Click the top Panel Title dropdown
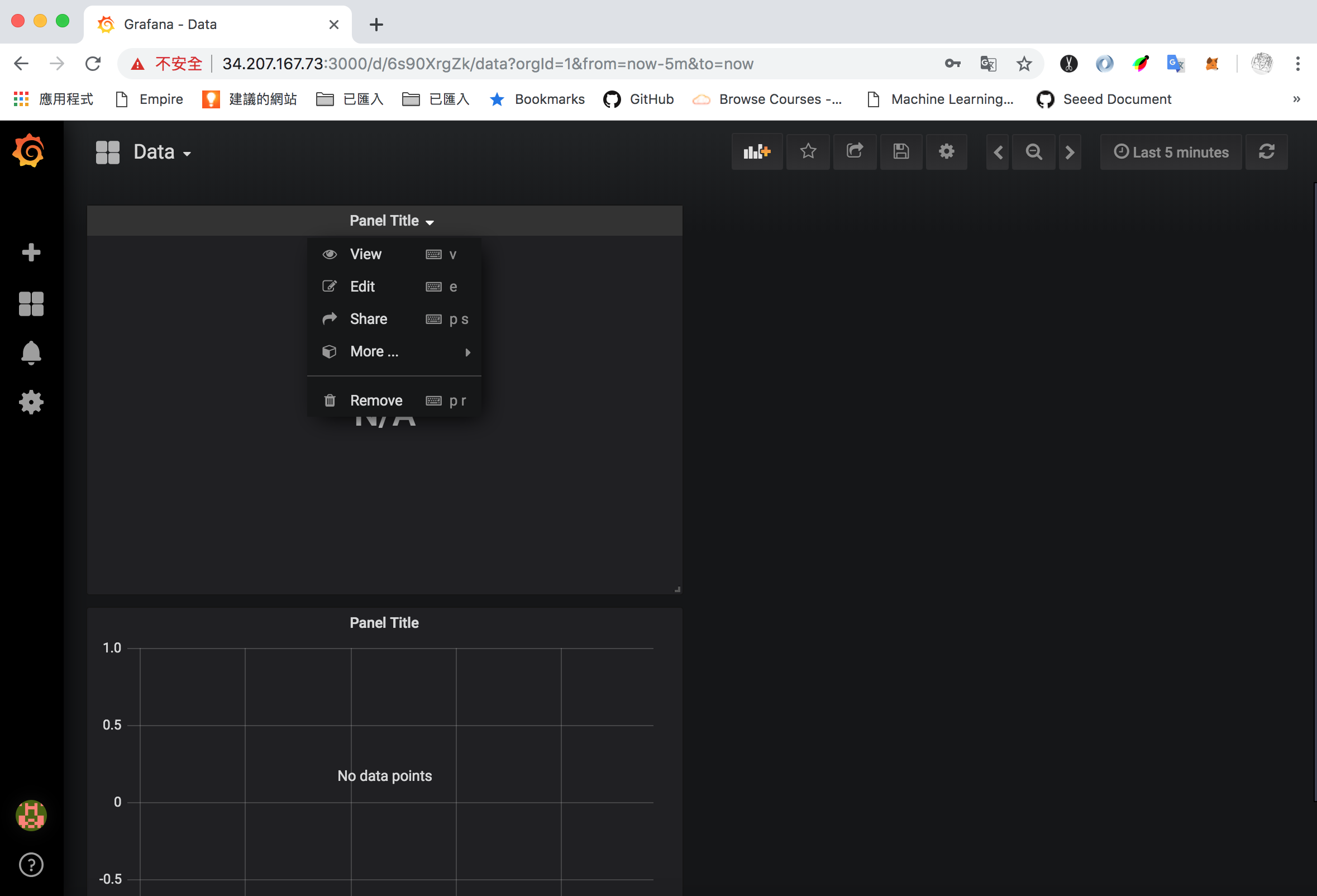The width and height of the screenshot is (1317, 896). pos(391,221)
